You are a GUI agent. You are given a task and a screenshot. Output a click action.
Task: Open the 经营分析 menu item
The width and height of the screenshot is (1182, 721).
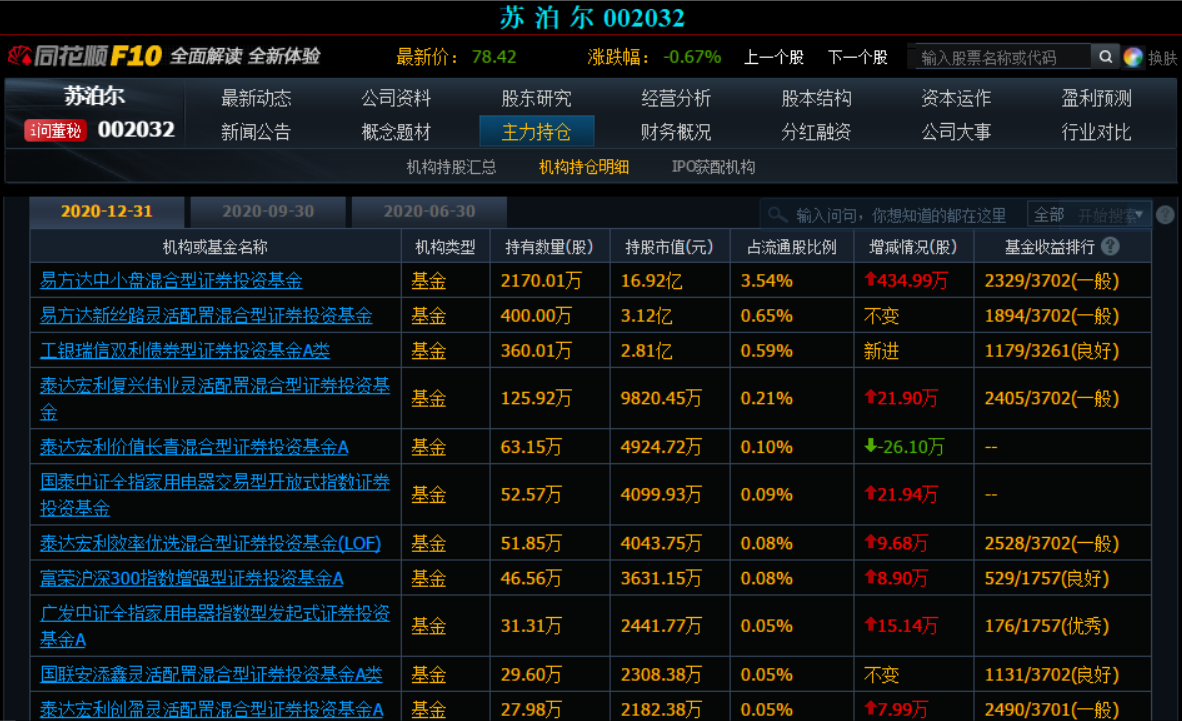tap(675, 98)
